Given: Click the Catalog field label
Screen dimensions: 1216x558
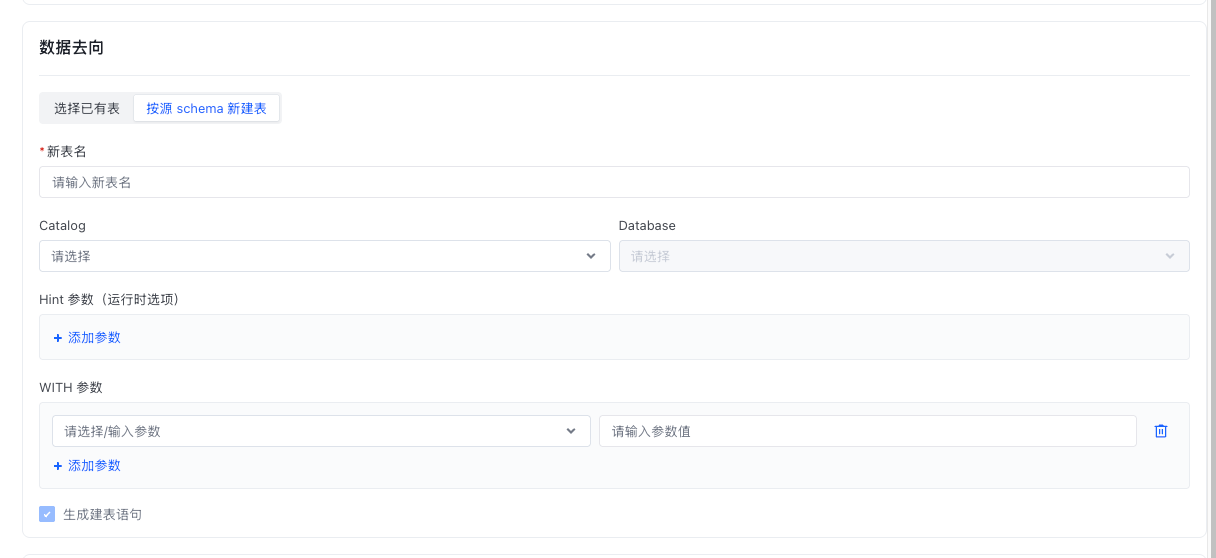Looking at the screenshot, I should pos(62,225).
